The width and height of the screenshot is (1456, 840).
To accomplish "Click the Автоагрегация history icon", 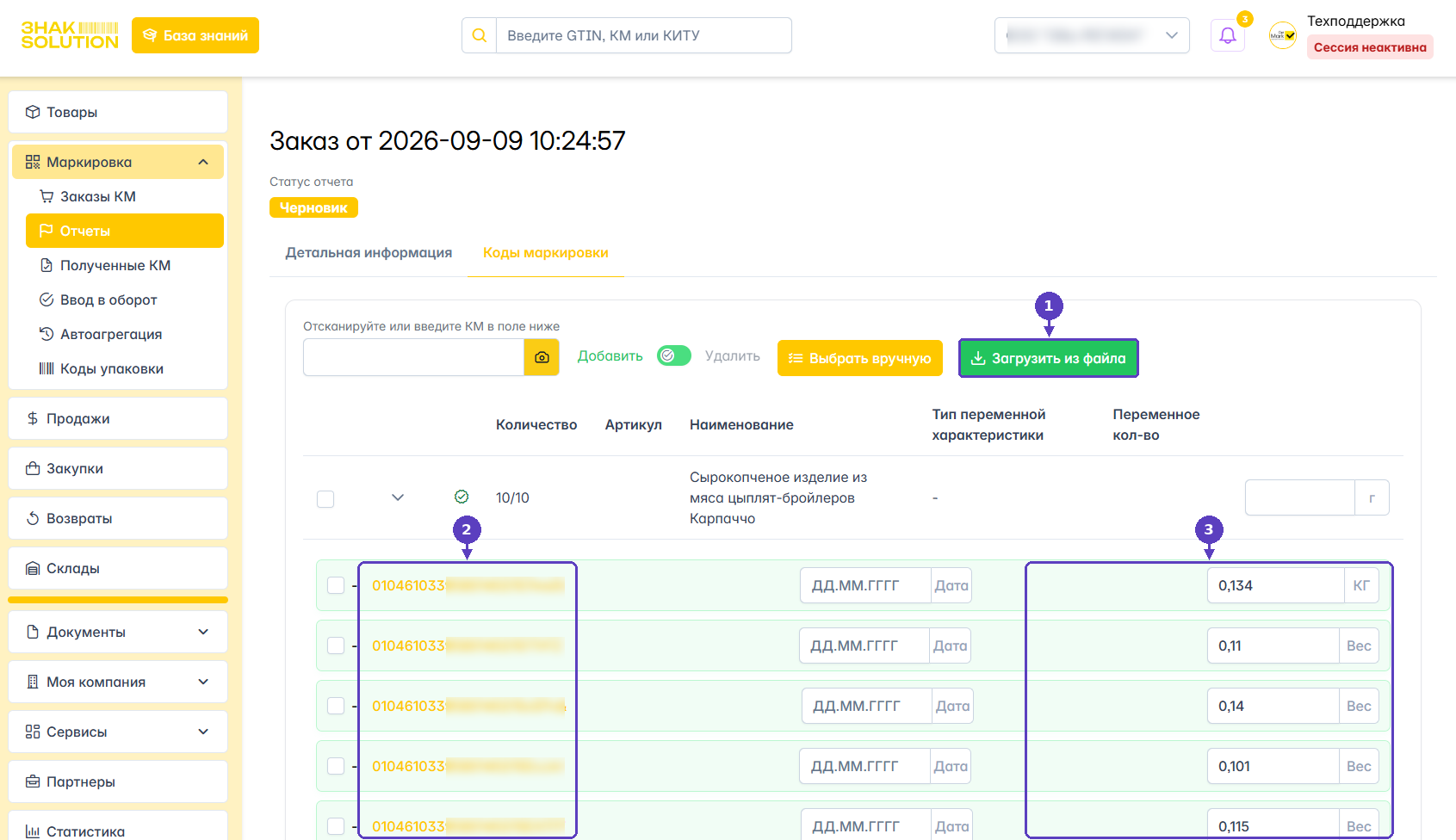I will pyautogui.click(x=46, y=334).
